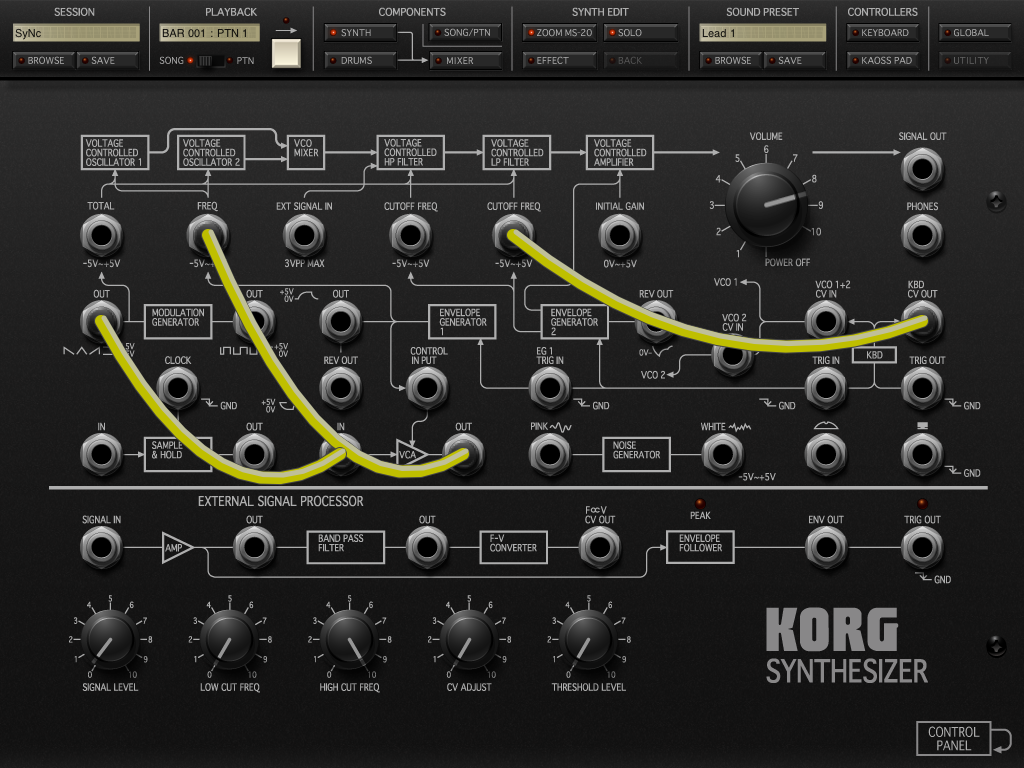
Task: Open the Kaoss Pad controller
Action: [883, 61]
